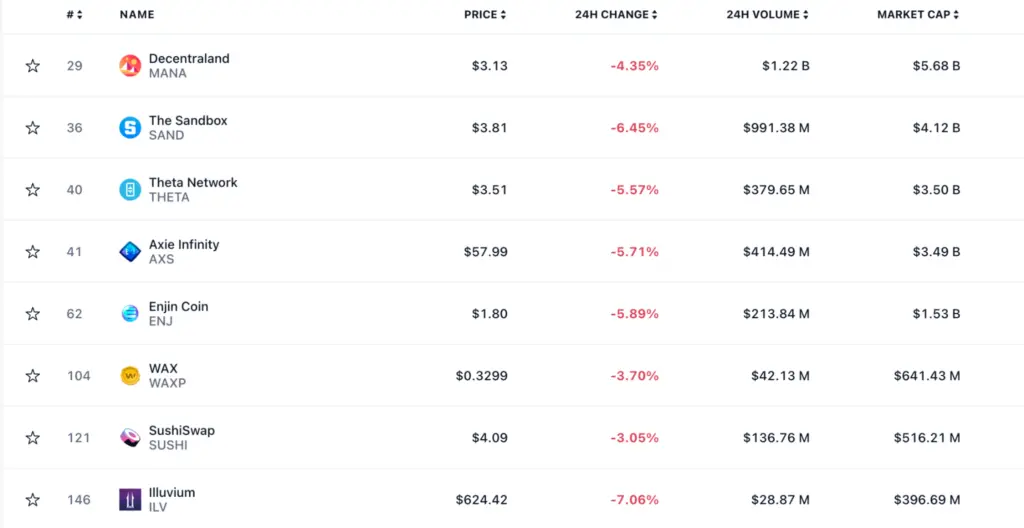Sort by rank number column header
1024x528 pixels.
(74, 15)
